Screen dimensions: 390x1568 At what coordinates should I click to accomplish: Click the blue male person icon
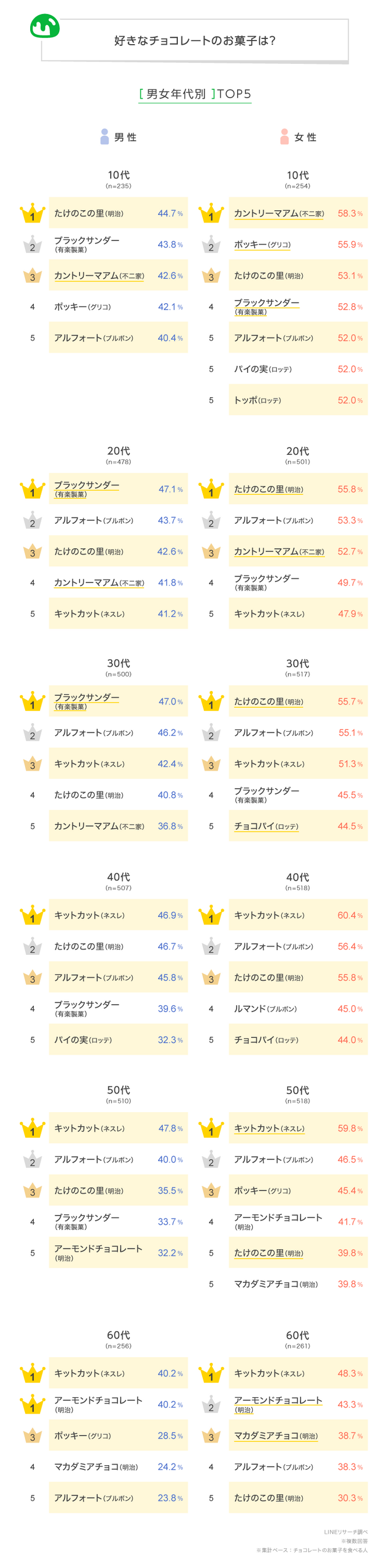point(104,136)
